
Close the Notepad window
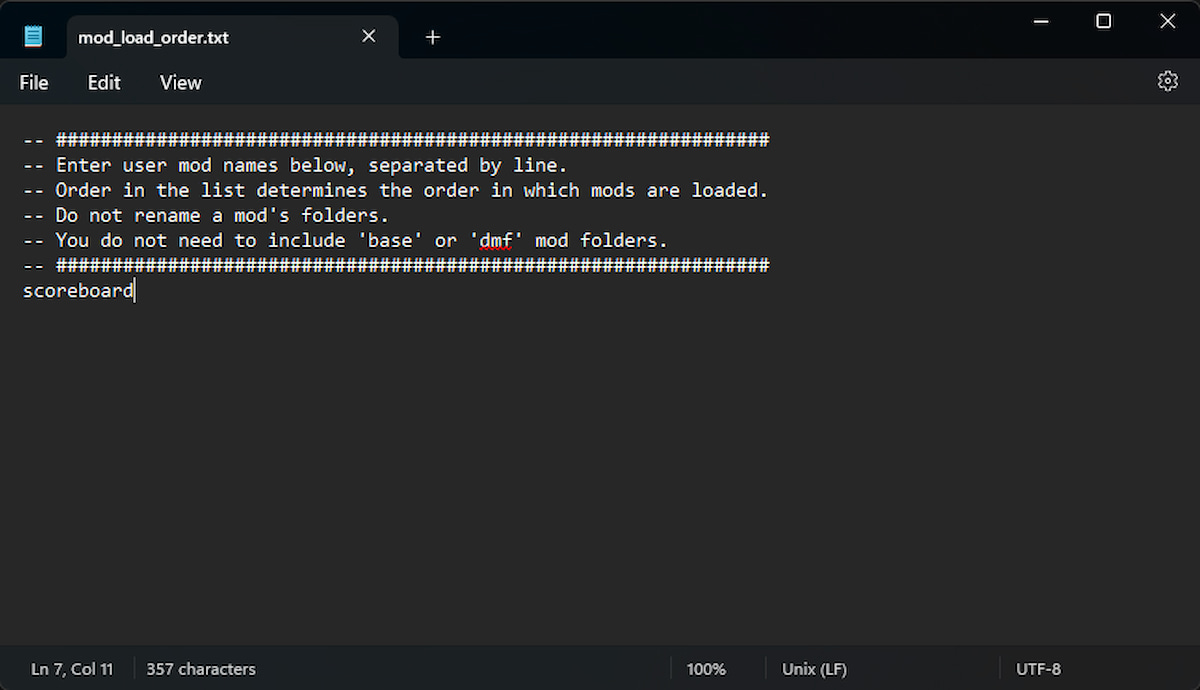[1167, 21]
